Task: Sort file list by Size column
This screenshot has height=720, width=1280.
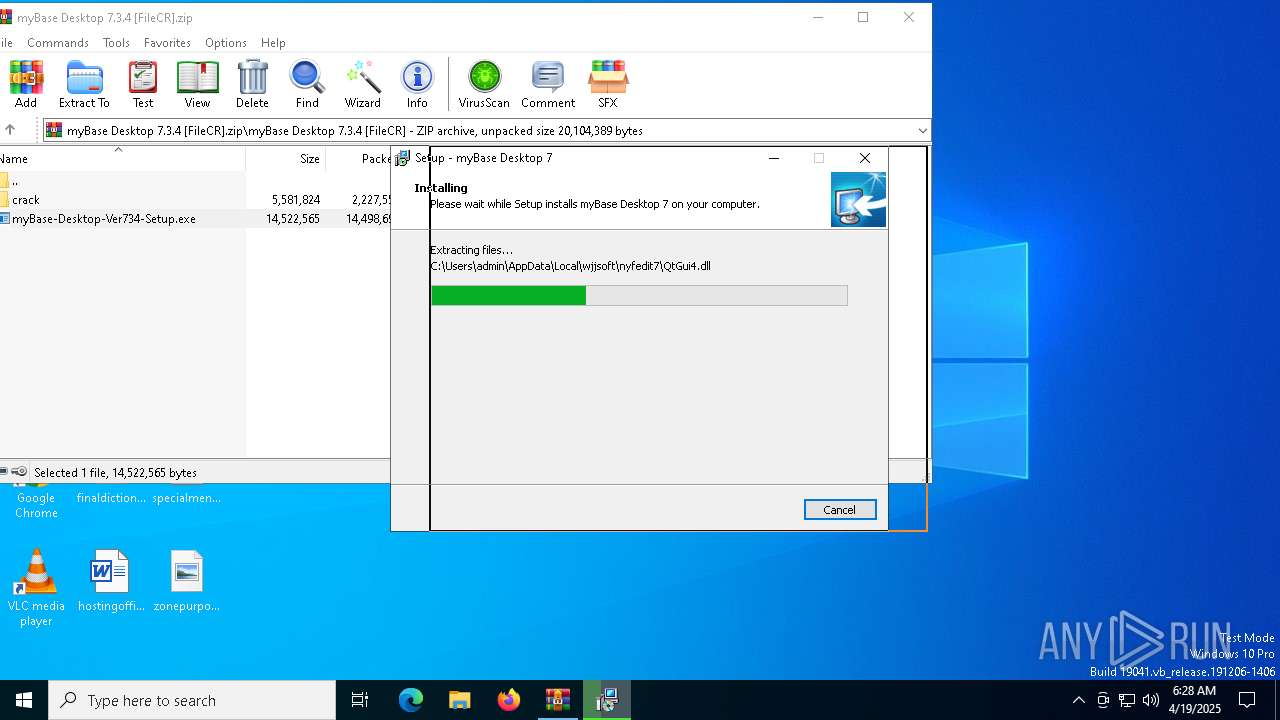Action: 286,159
